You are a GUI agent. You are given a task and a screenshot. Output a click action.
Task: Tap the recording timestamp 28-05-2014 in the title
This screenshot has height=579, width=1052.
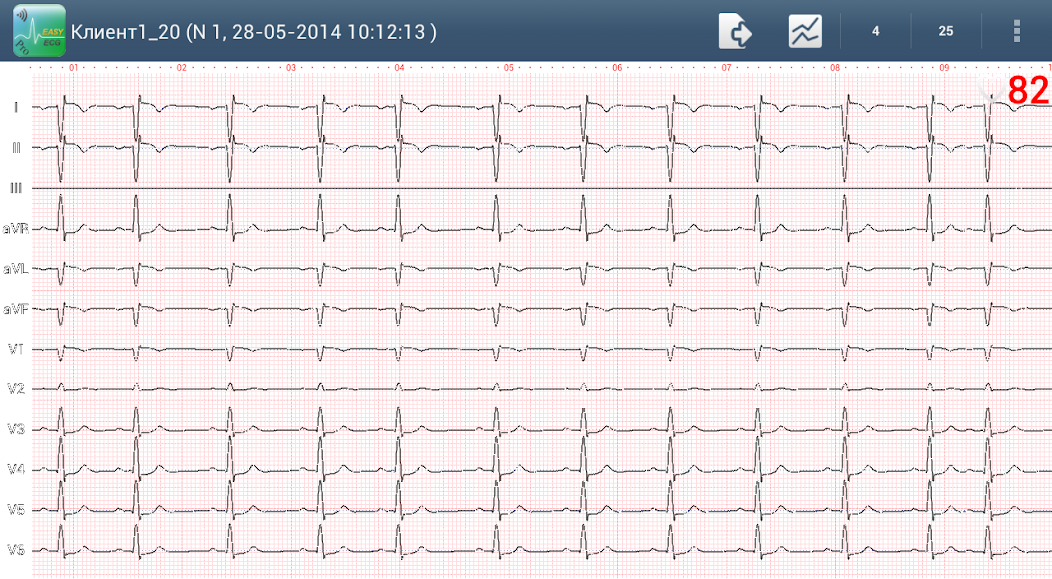[x=284, y=30]
